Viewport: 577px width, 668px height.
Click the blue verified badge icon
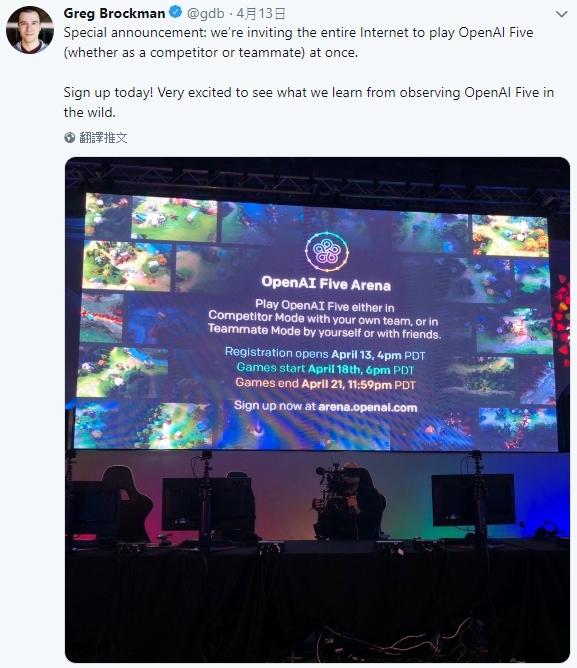175,13
